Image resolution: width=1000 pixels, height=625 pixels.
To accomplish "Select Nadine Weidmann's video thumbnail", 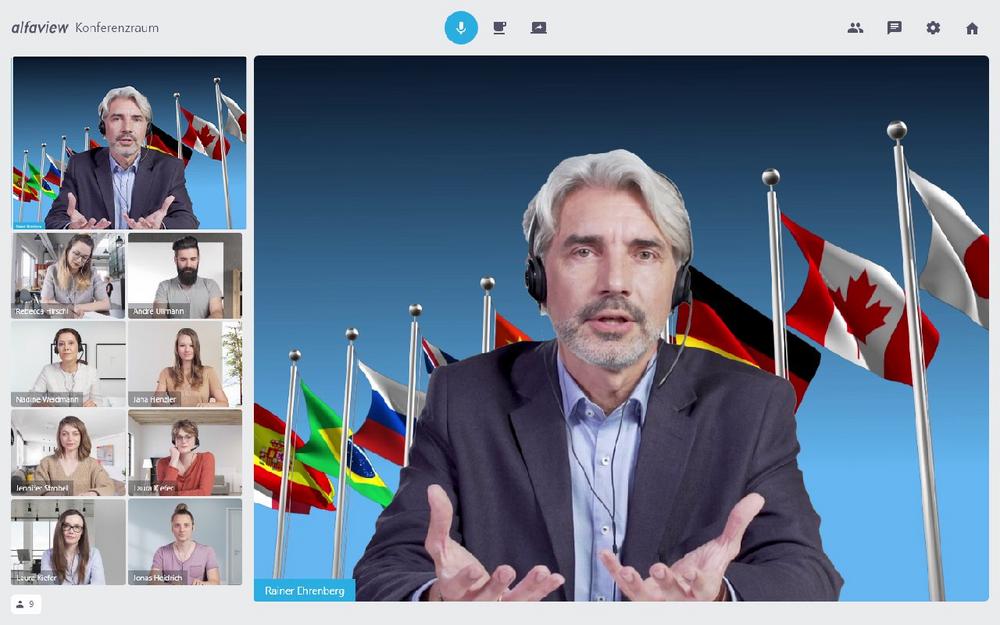I will point(69,364).
